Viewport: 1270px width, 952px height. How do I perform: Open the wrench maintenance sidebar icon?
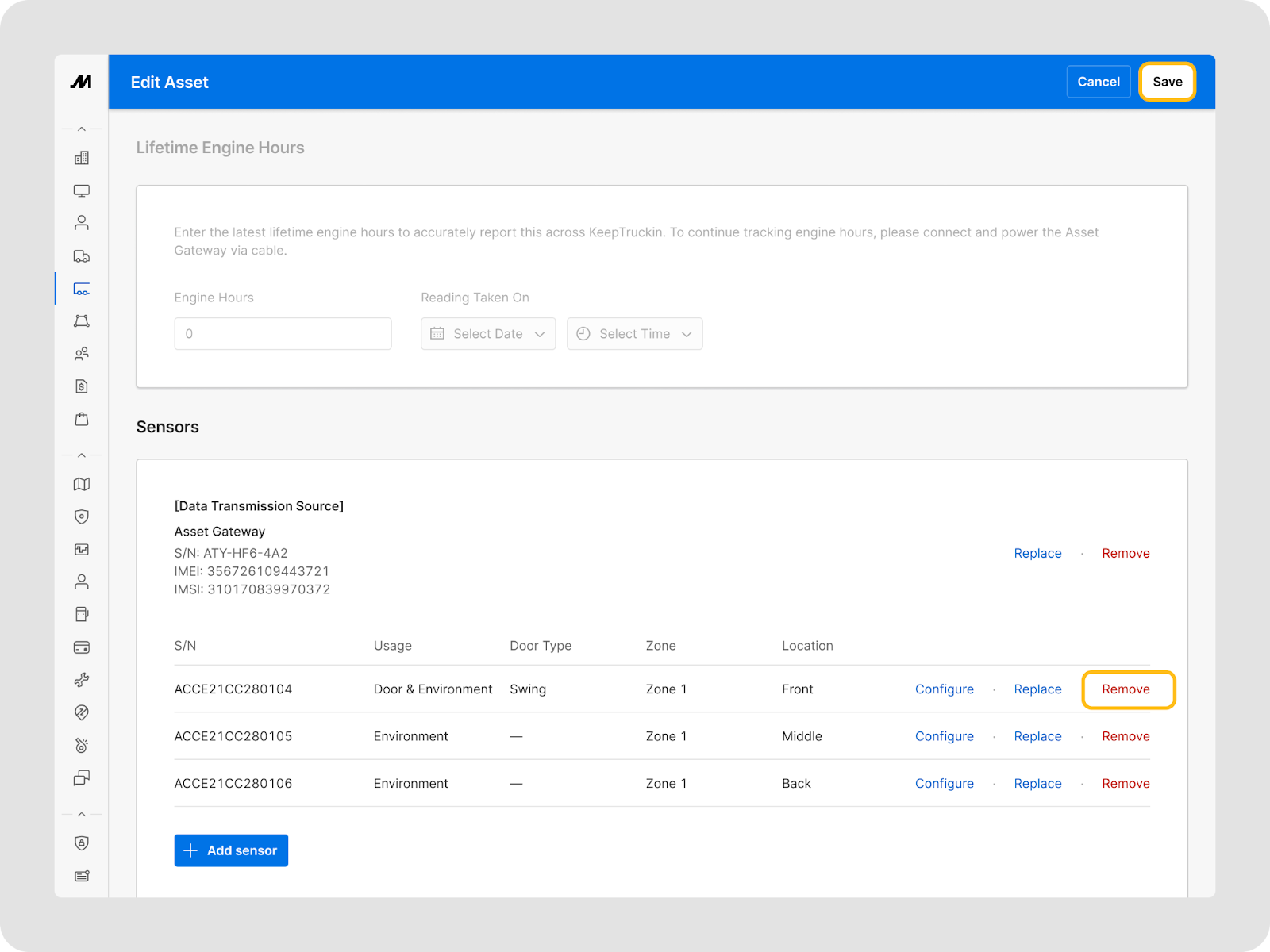click(x=81, y=680)
